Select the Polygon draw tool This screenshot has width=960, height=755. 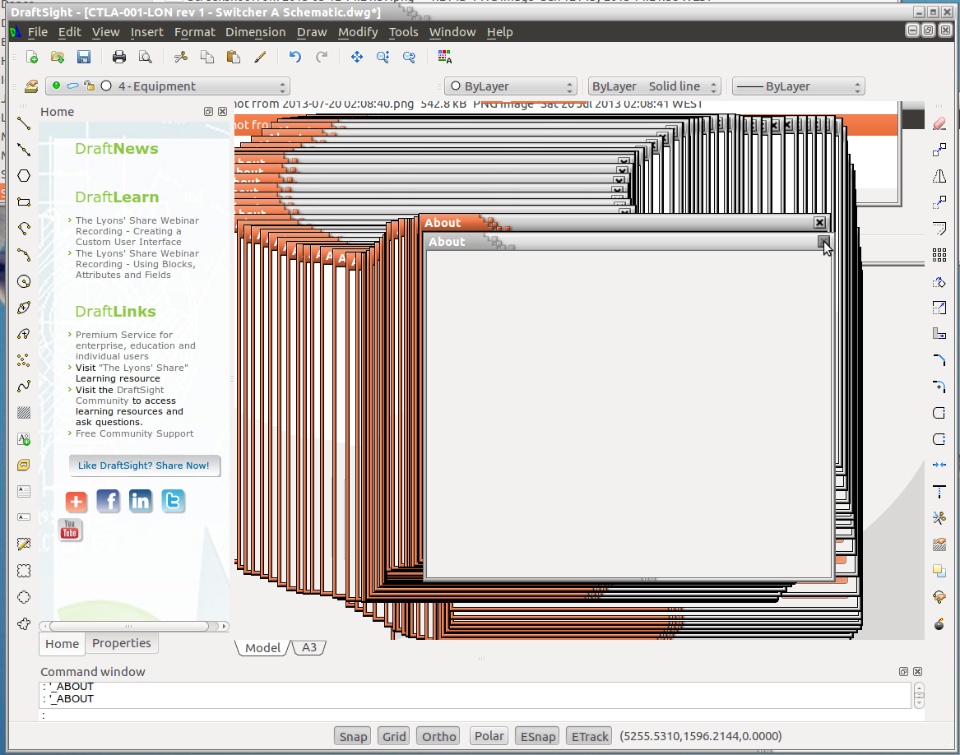click(x=24, y=176)
